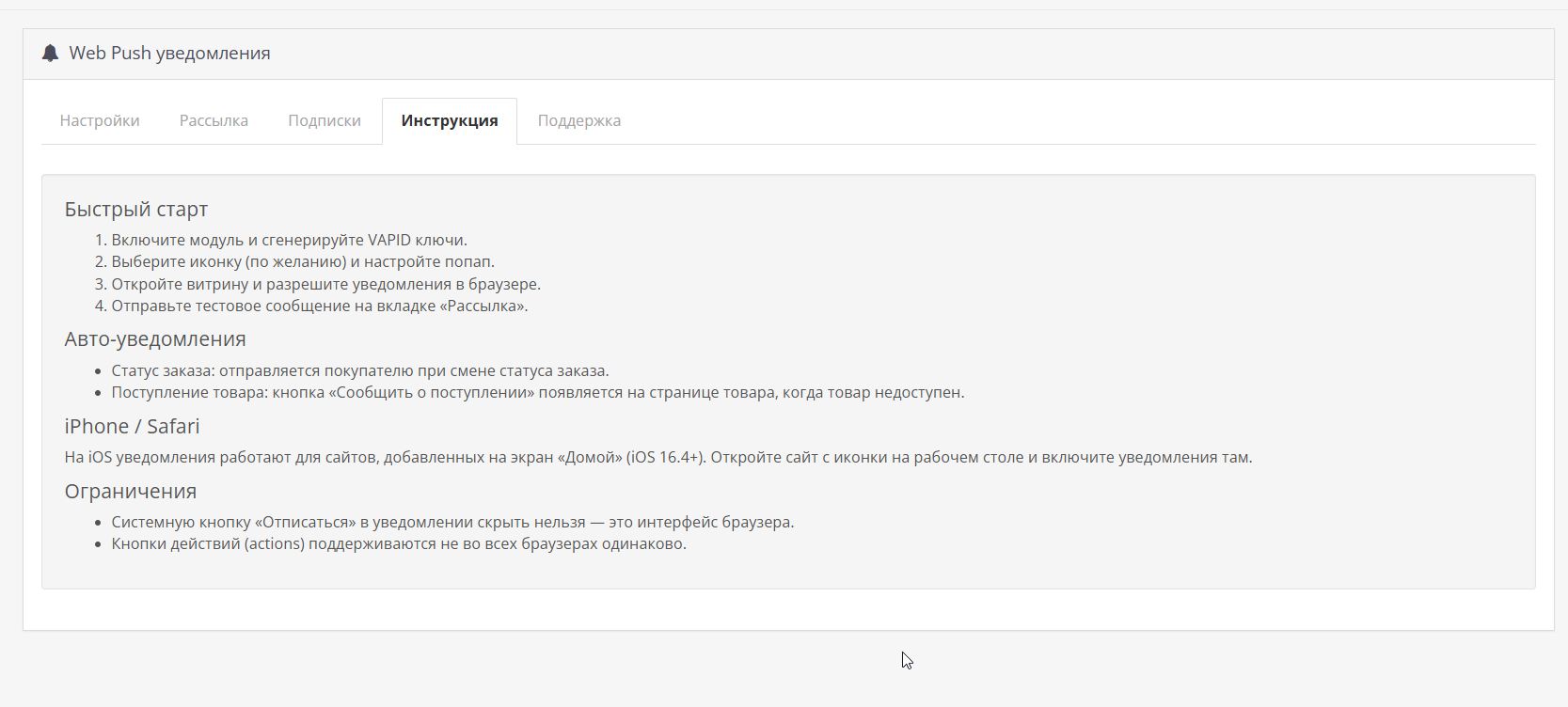Click the 'Быстрый старт' heading
The height and width of the screenshot is (707, 1568).
click(136, 209)
